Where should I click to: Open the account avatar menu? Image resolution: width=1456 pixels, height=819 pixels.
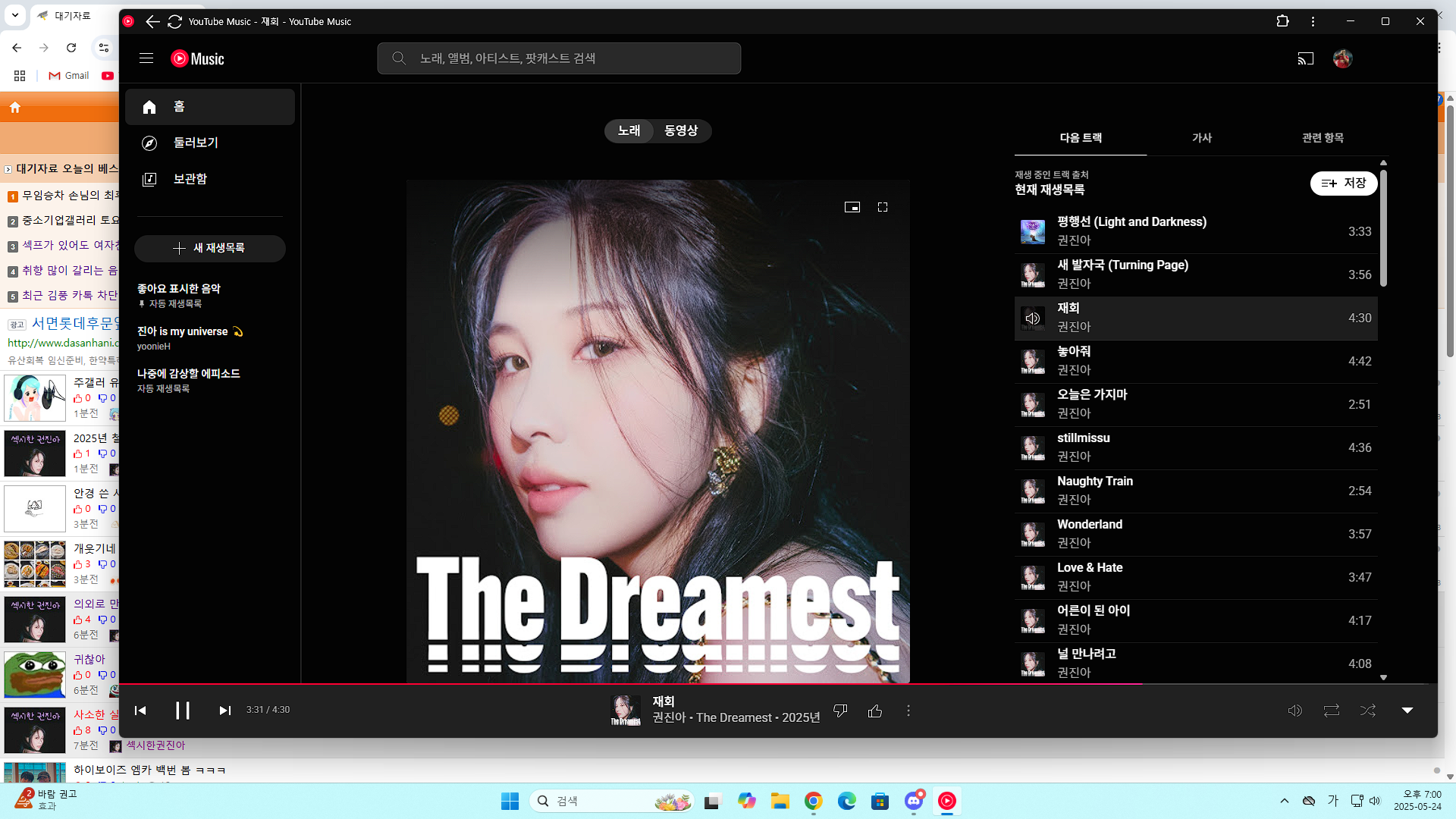tap(1342, 58)
